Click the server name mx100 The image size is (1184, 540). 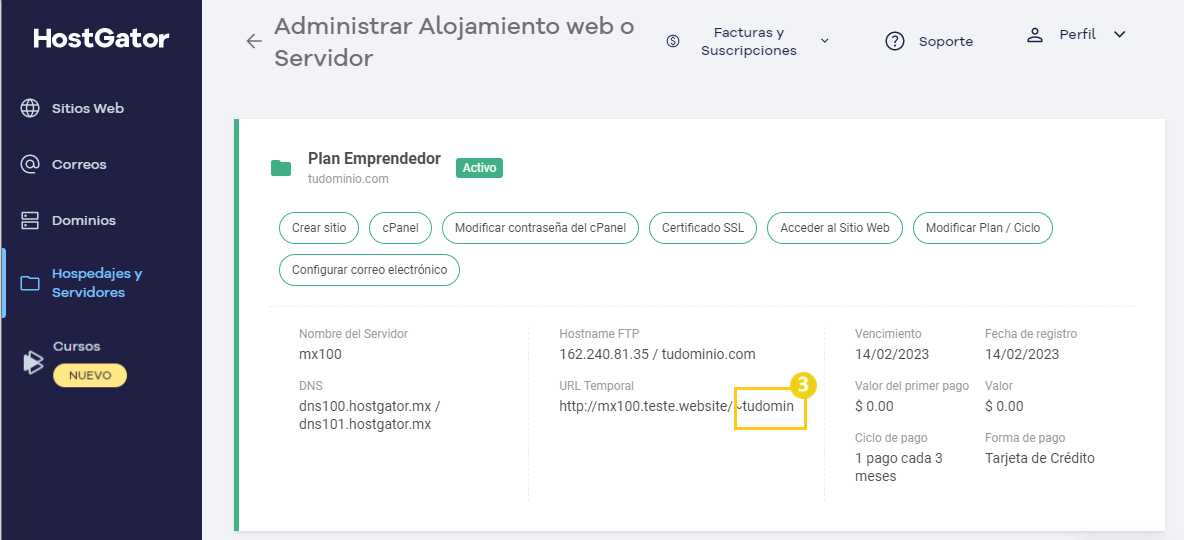318,353
